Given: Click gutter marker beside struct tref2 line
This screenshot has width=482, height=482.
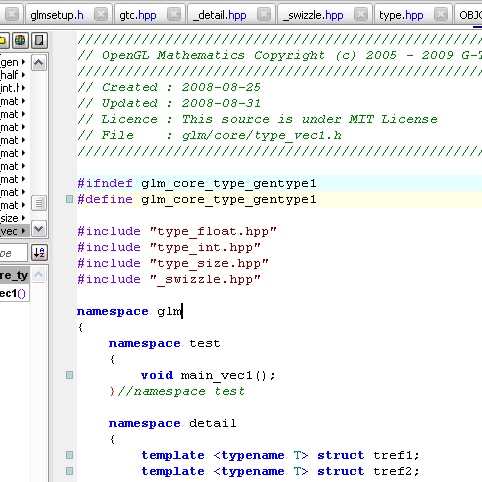Looking at the screenshot, I should 69,471.
